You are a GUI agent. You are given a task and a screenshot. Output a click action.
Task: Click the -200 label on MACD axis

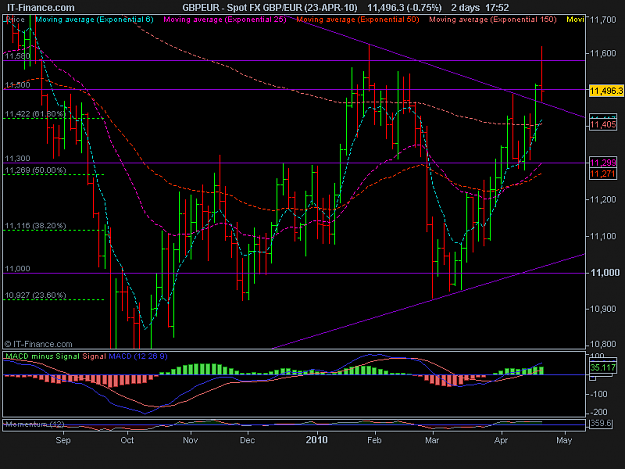[x=599, y=412]
